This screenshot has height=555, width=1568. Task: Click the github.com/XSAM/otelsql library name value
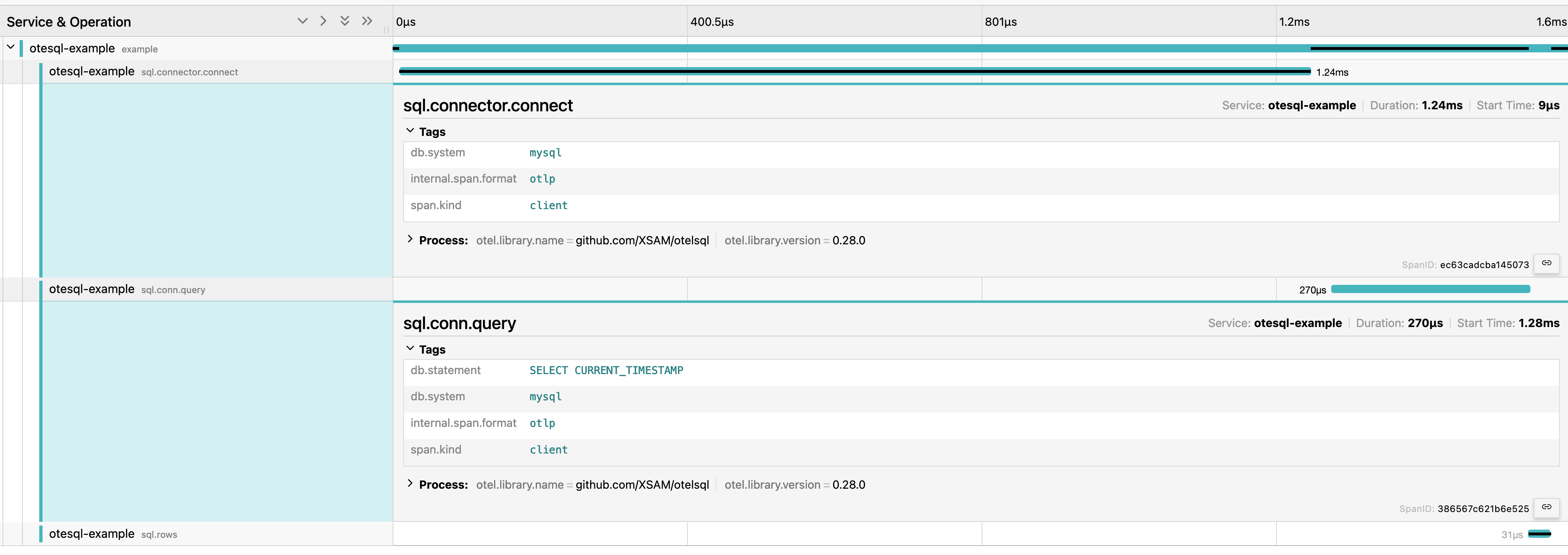coord(642,240)
